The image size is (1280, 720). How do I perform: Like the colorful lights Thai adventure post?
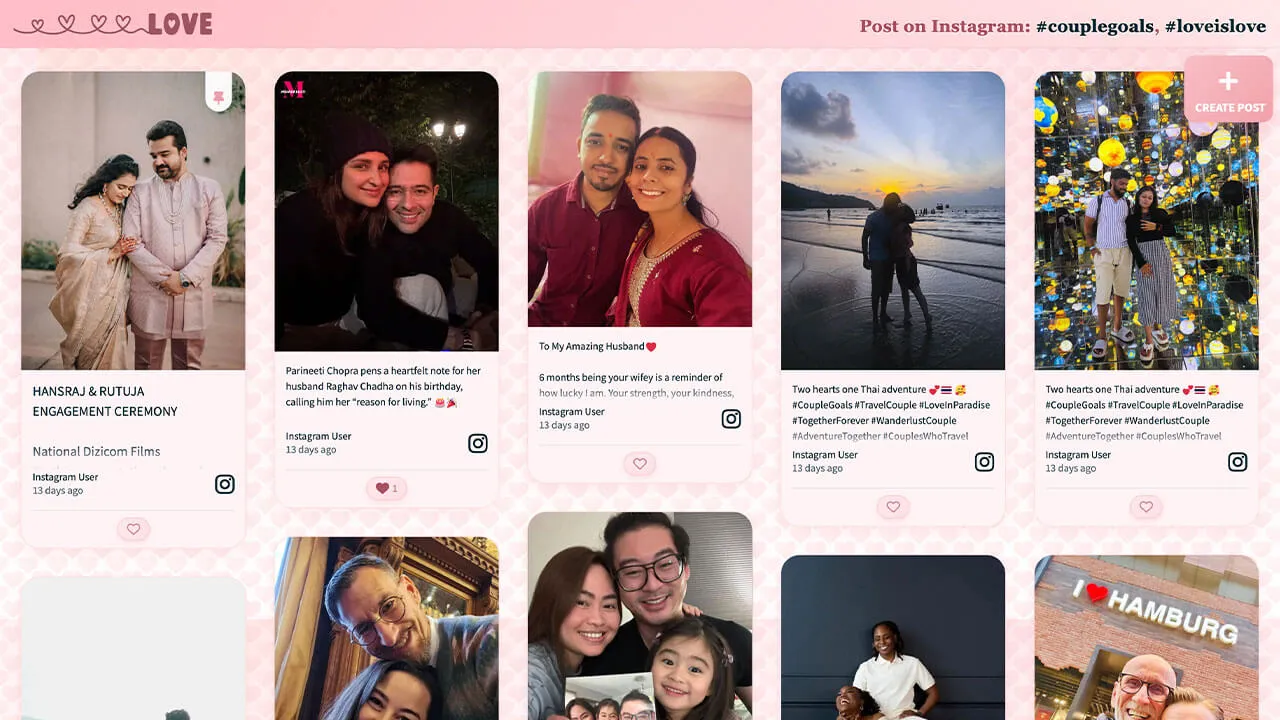pos(1146,507)
